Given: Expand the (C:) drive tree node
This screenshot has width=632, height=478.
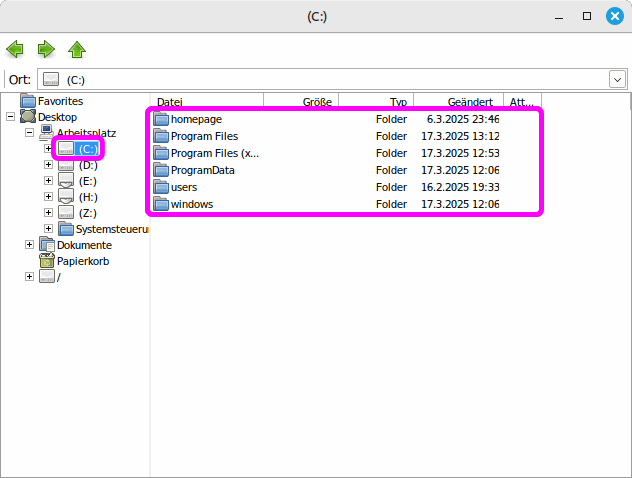Looking at the screenshot, I should 48,149.
